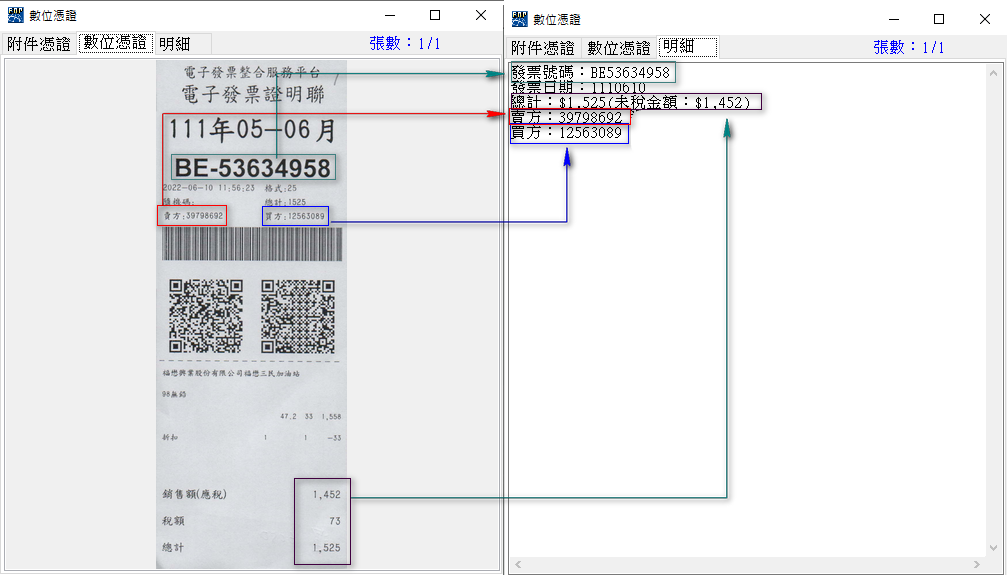This screenshot has width=1007, height=575.
Task: Minimize the left 數位憑證 window
Action: [390, 15]
